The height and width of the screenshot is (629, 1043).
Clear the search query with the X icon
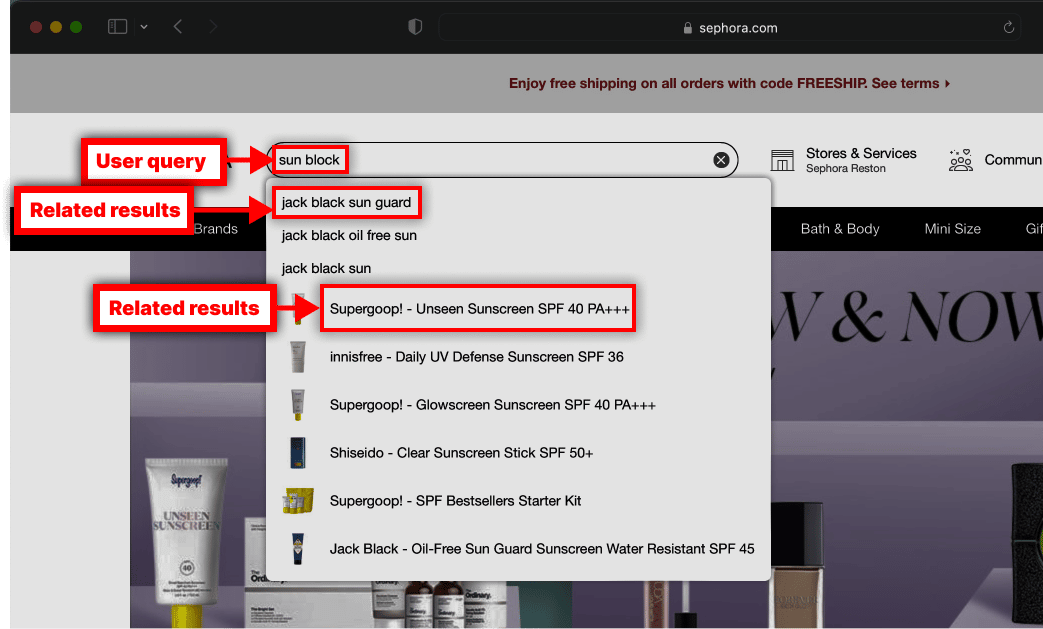click(721, 159)
